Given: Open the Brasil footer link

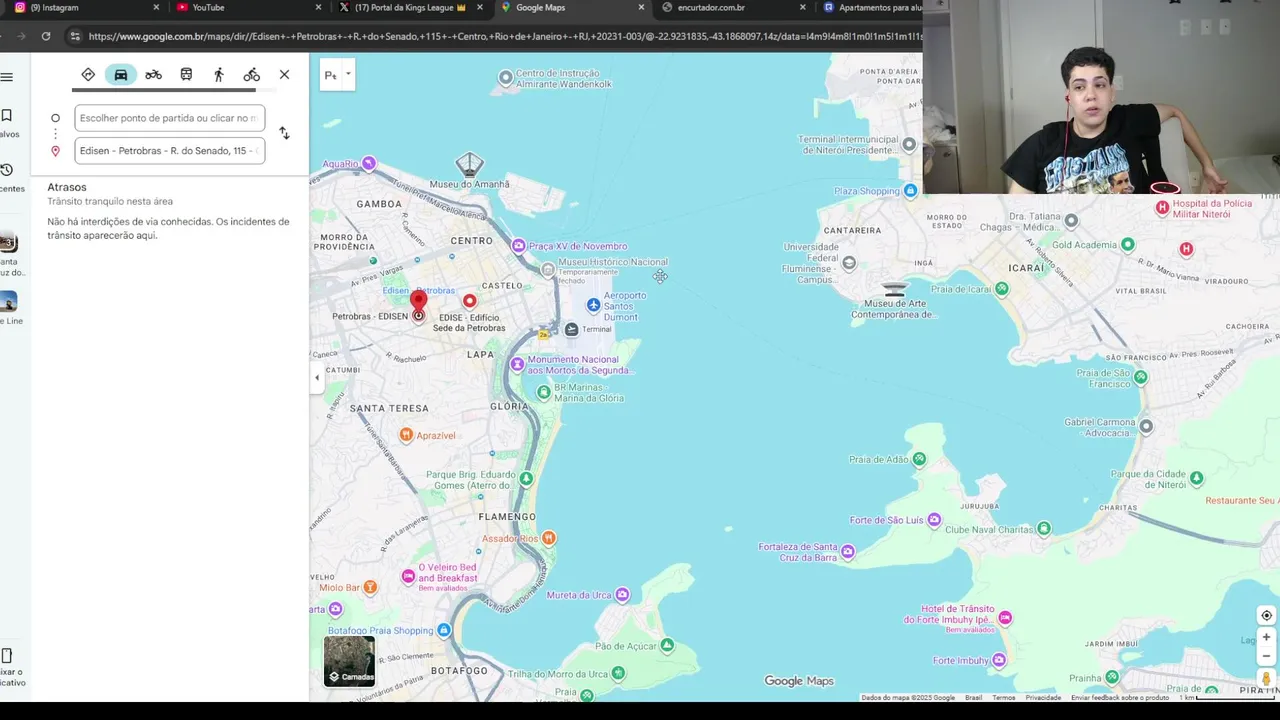Looking at the screenshot, I should (973, 698).
